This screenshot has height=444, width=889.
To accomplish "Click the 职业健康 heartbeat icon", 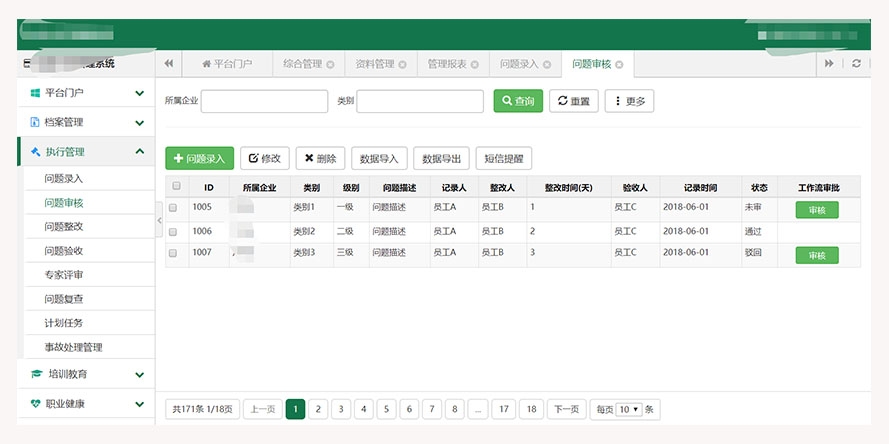I will click(x=36, y=404).
